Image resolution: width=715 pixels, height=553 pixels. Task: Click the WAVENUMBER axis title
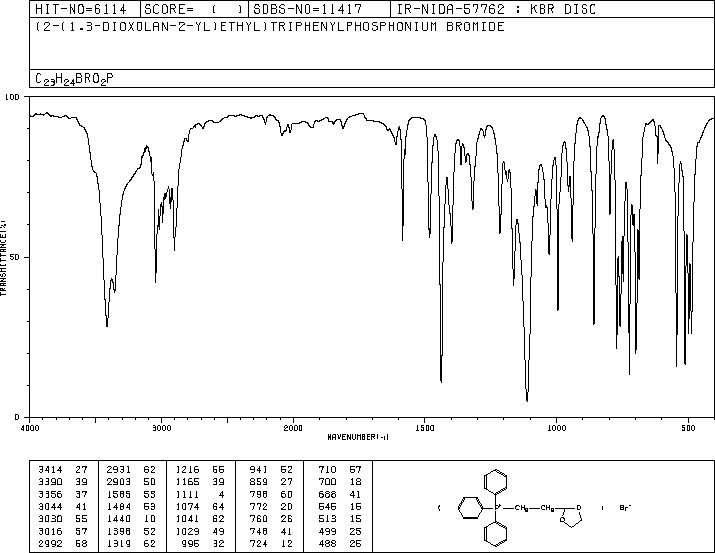[x=358, y=437]
